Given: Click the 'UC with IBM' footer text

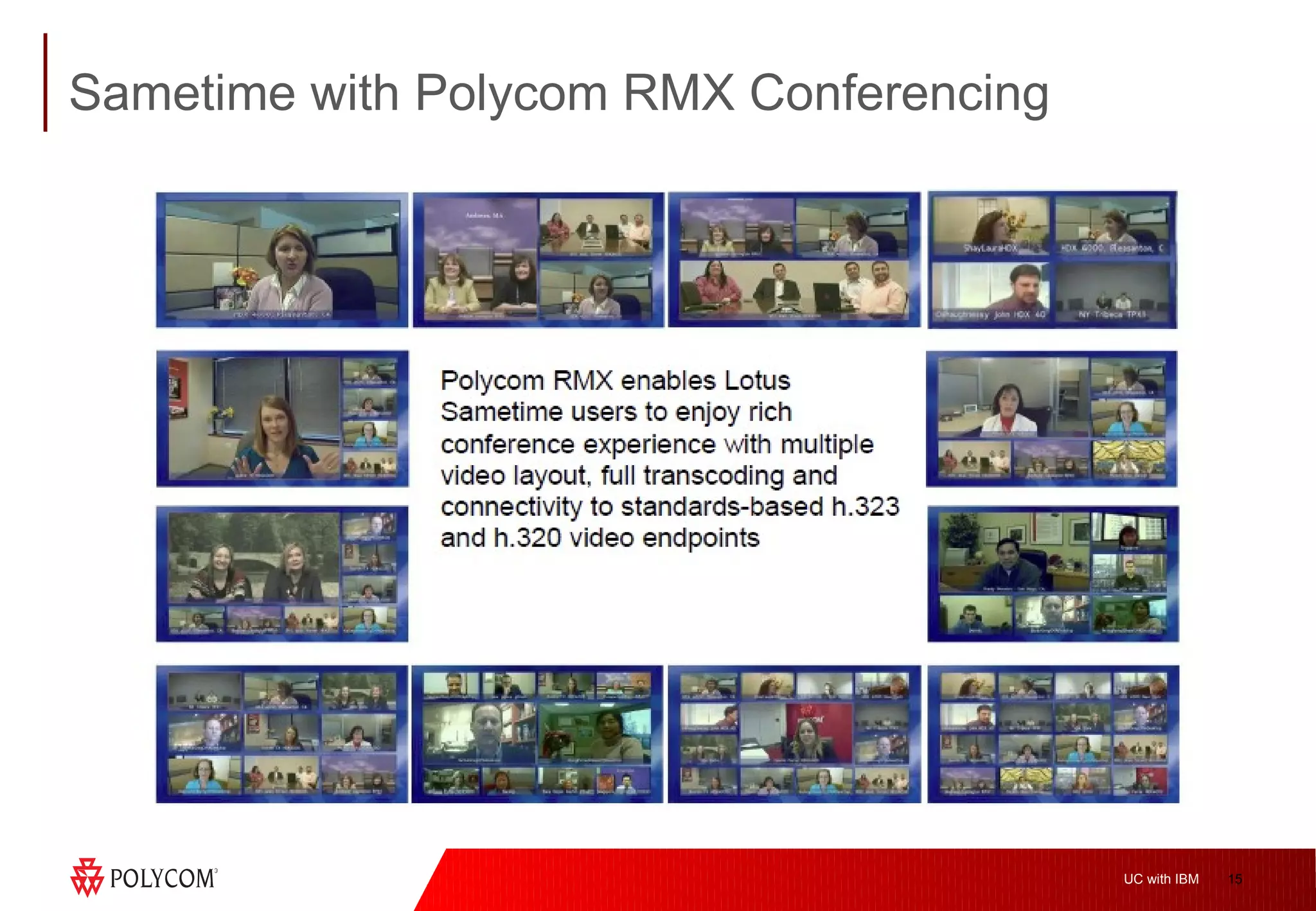Looking at the screenshot, I should tap(1161, 879).
